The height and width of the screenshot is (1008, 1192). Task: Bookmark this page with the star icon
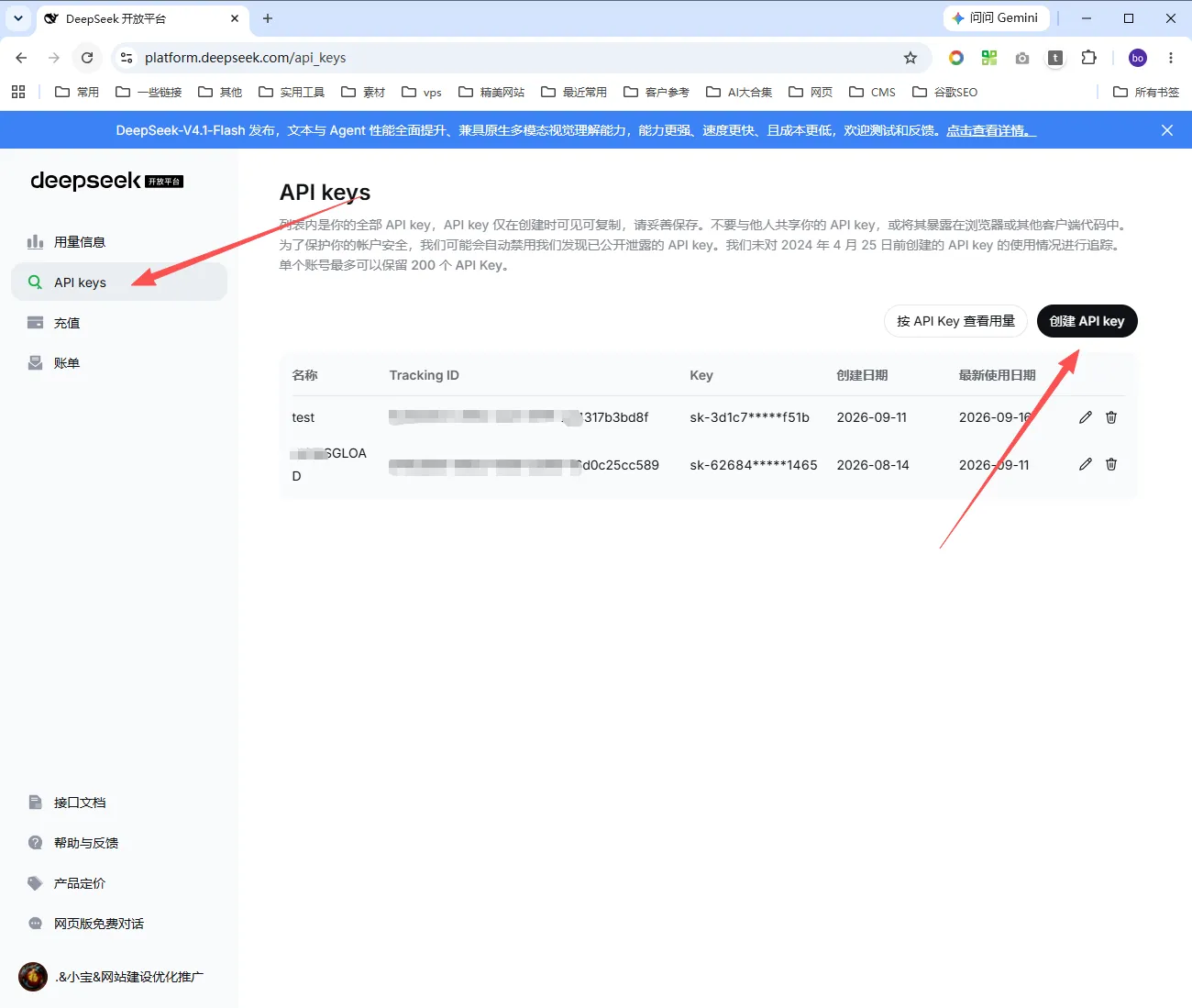coord(911,58)
